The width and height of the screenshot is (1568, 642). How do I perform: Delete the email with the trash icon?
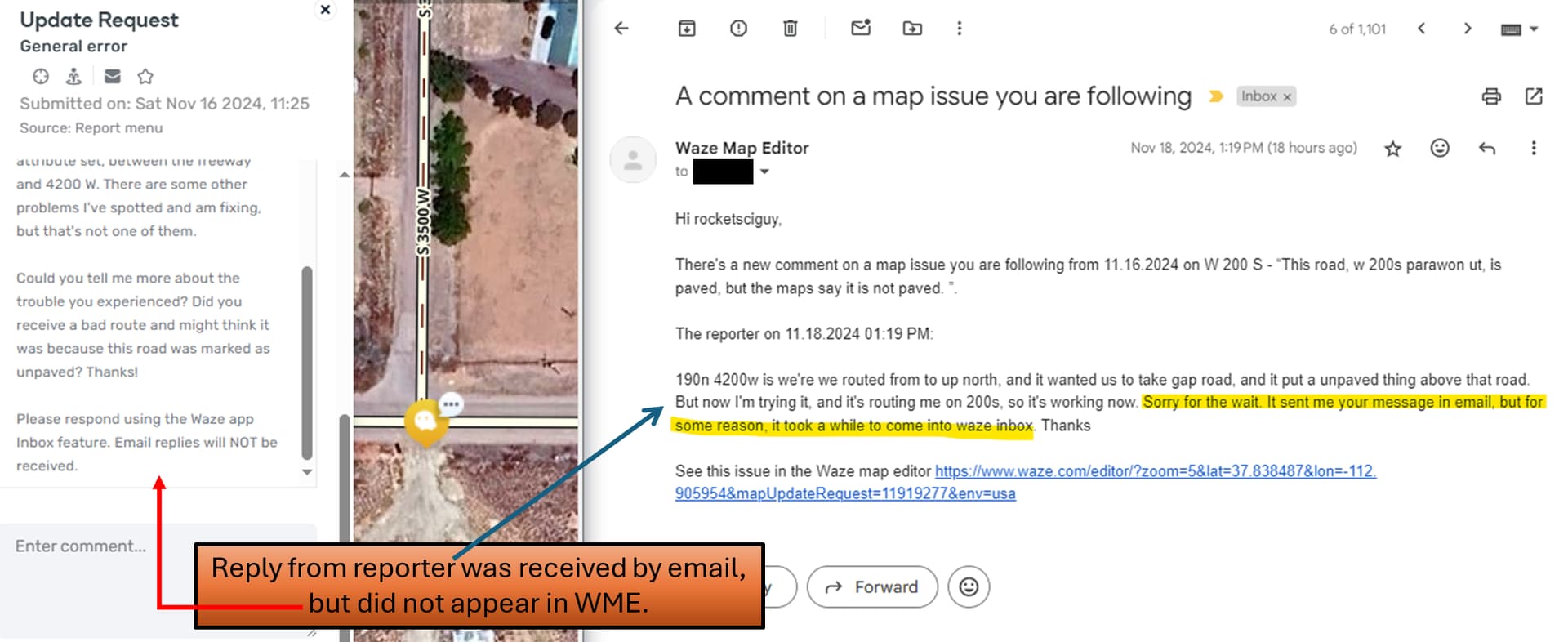(790, 29)
